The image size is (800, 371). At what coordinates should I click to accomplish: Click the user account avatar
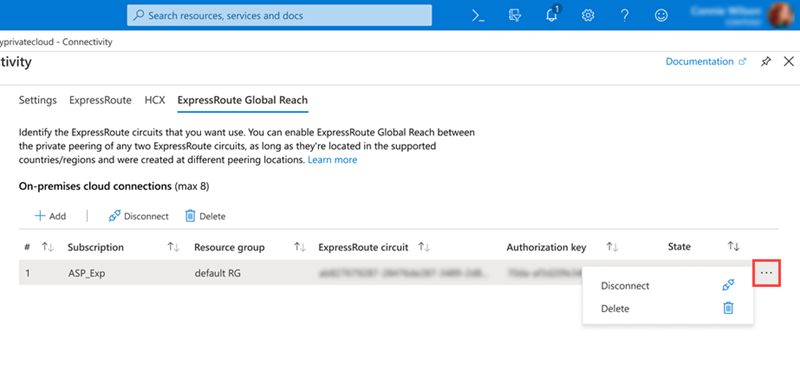(x=780, y=15)
